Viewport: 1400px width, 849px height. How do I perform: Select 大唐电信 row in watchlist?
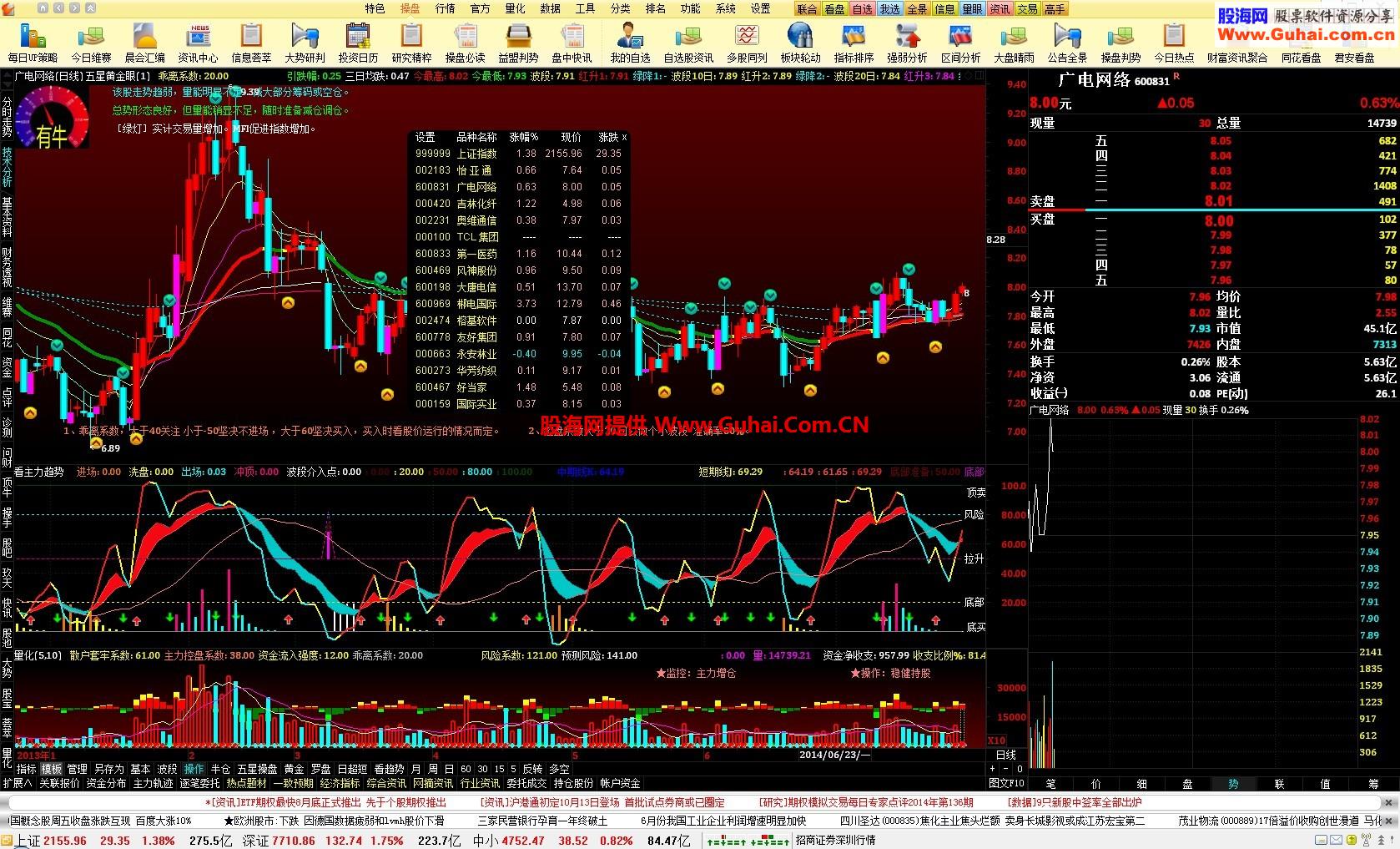(518, 287)
